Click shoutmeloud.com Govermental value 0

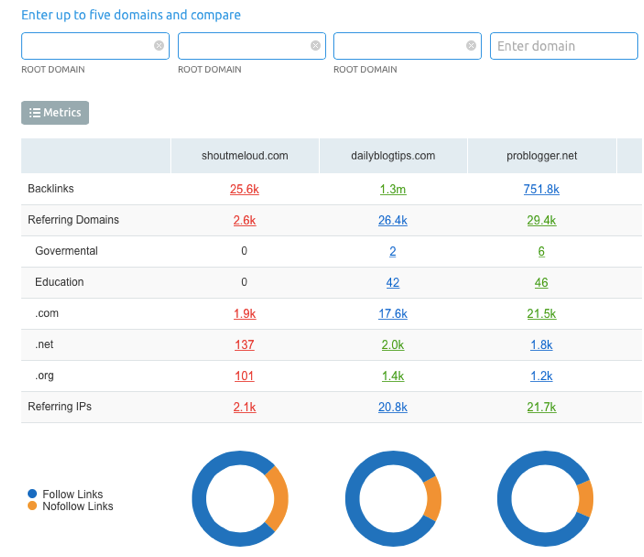click(x=244, y=251)
